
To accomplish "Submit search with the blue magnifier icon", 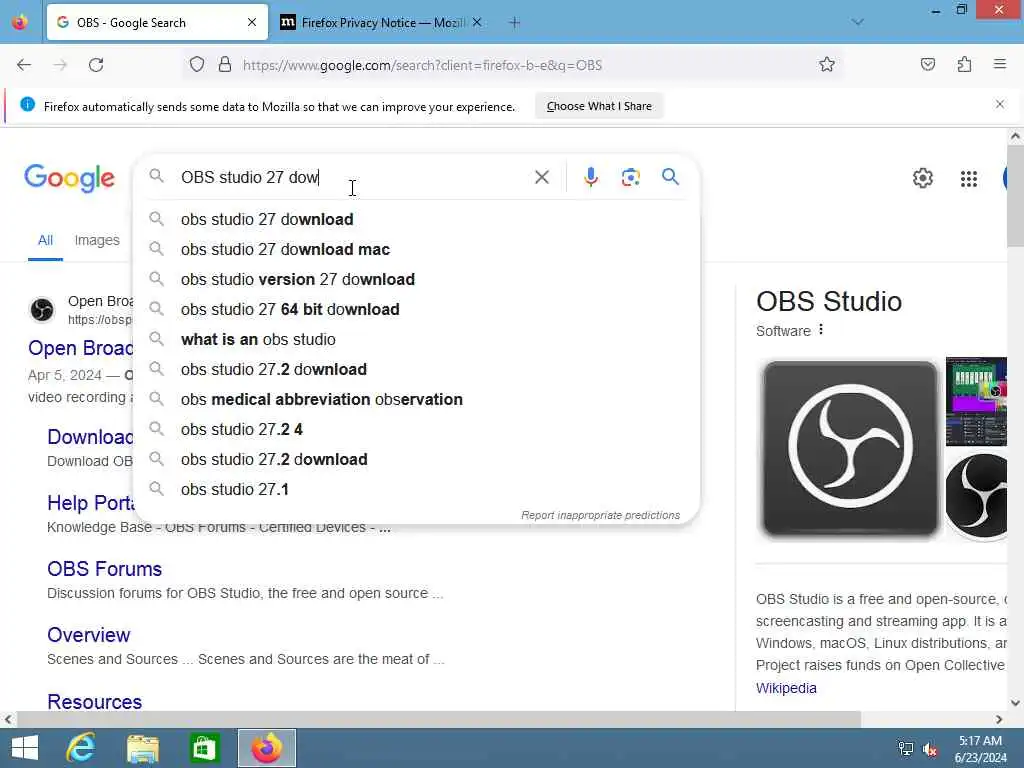I will [x=670, y=176].
